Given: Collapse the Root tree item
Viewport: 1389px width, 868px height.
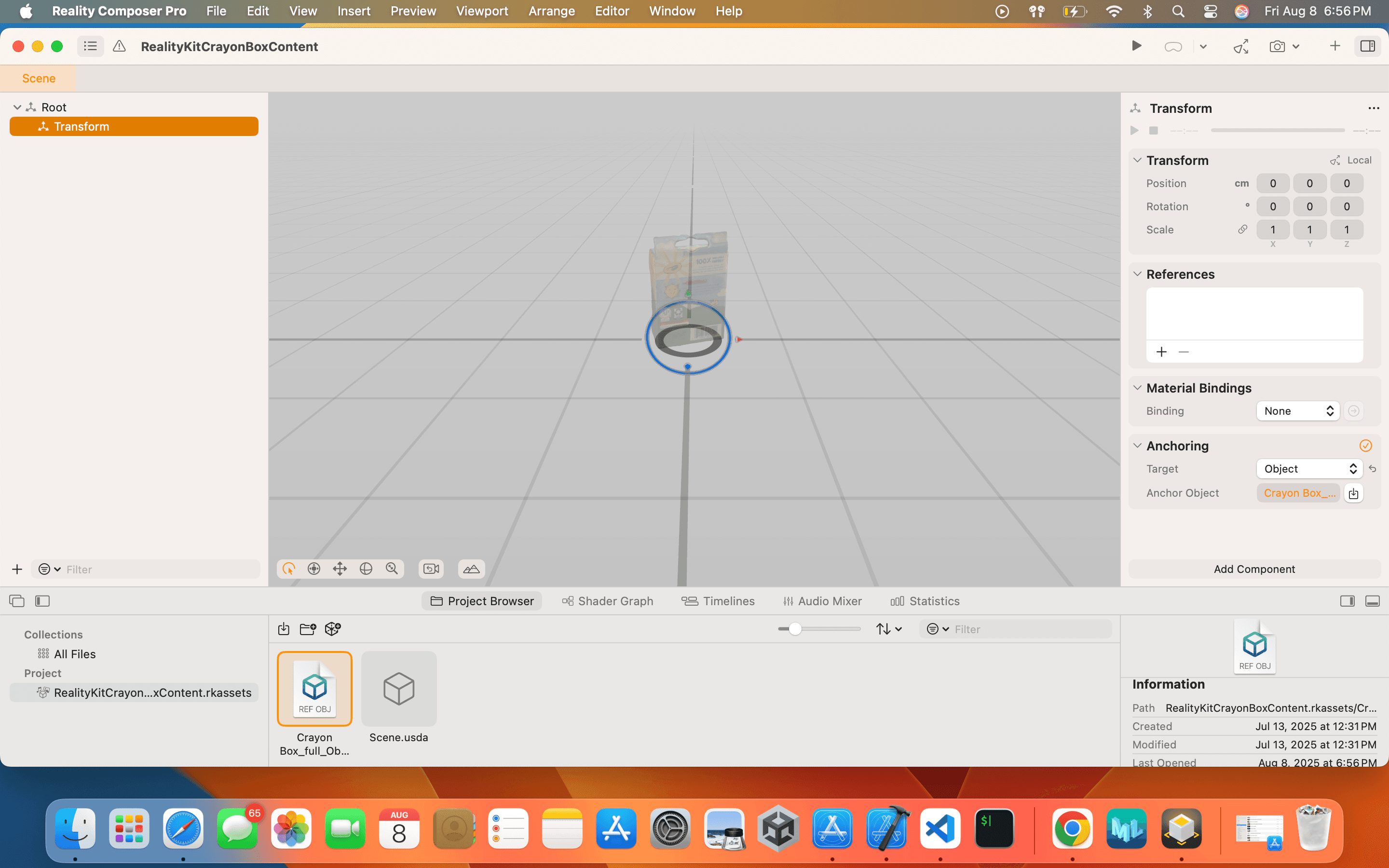Looking at the screenshot, I should (x=17, y=108).
